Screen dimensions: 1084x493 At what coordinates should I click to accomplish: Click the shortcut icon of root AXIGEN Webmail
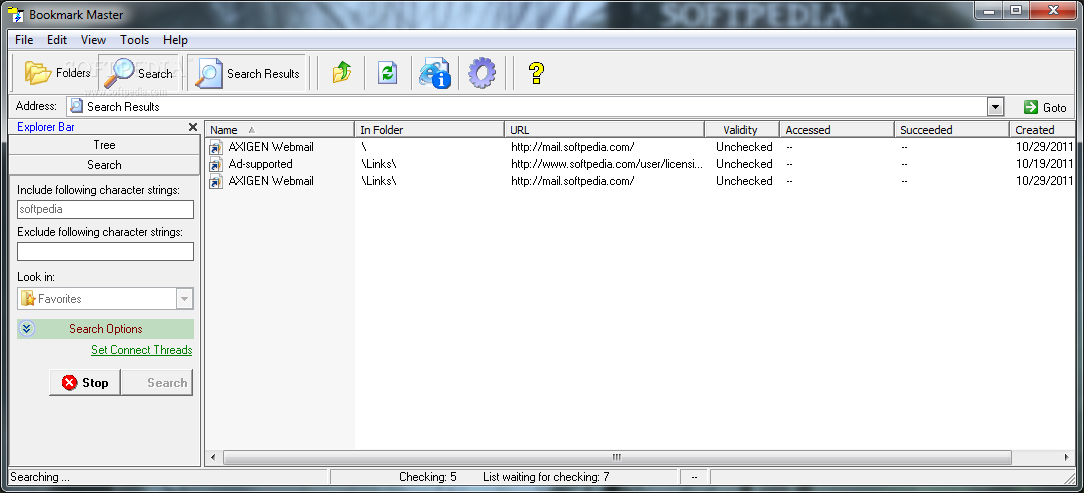click(216, 147)
